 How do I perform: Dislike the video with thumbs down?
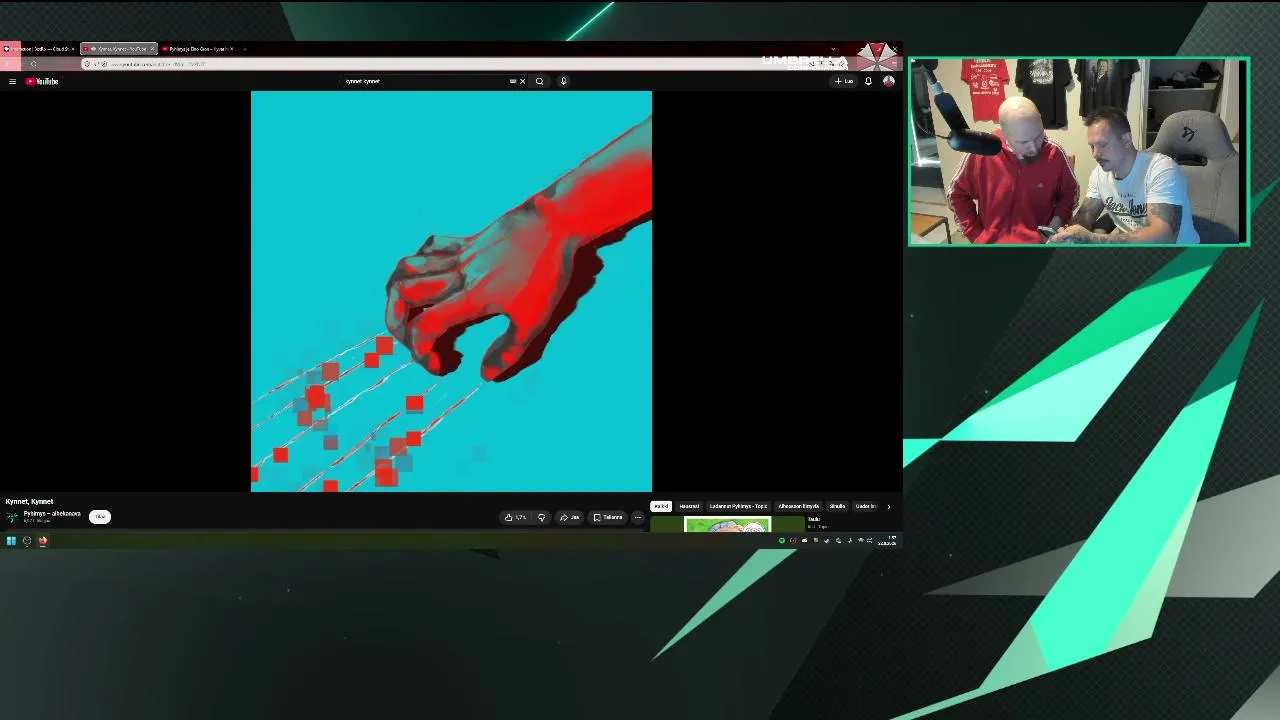[x=541, y=517]
